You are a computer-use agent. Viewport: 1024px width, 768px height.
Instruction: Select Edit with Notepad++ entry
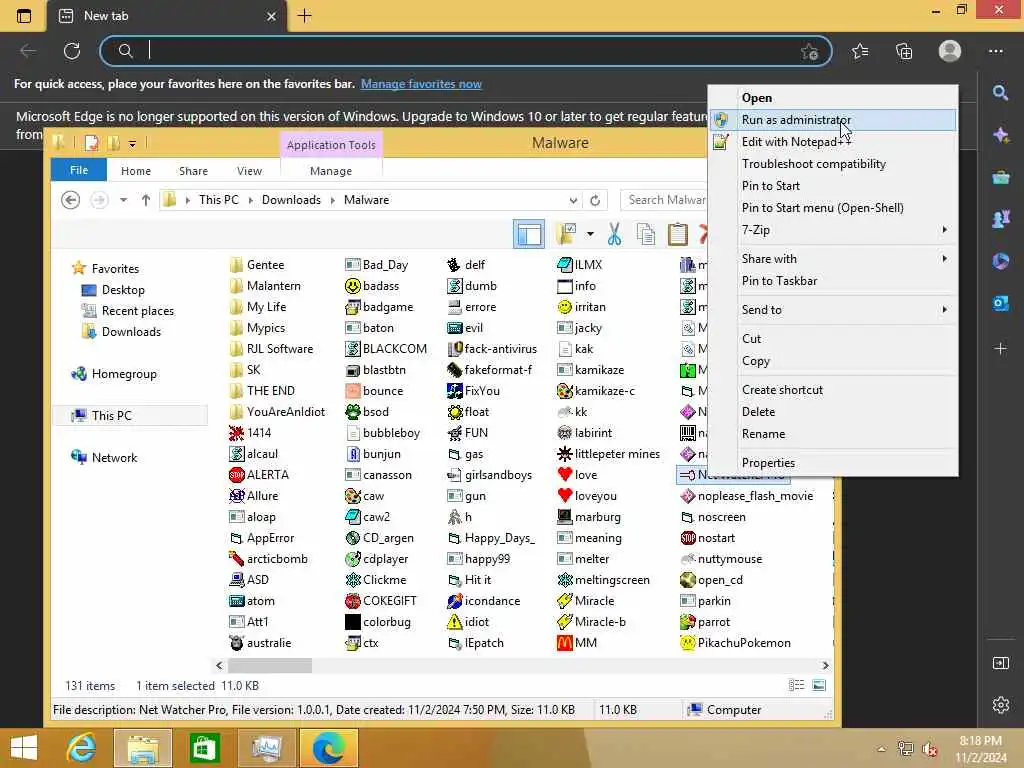click(x=833, y=142)
